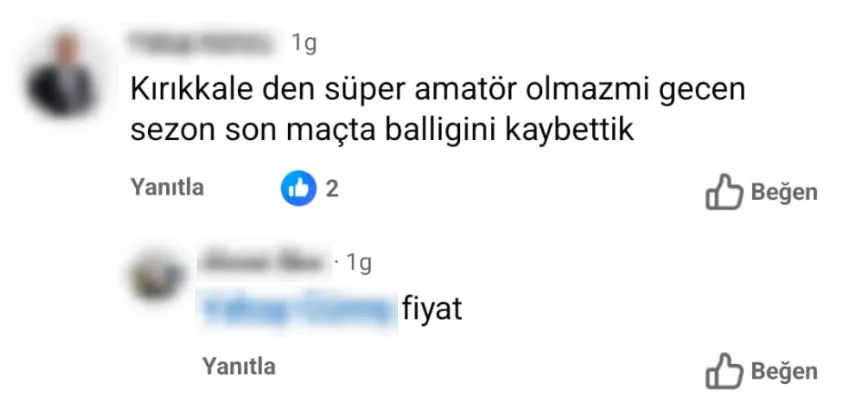This screenshot has height=419, width=854.
Task: Click the reply text fiyat
Action: (x=432, y=309)
